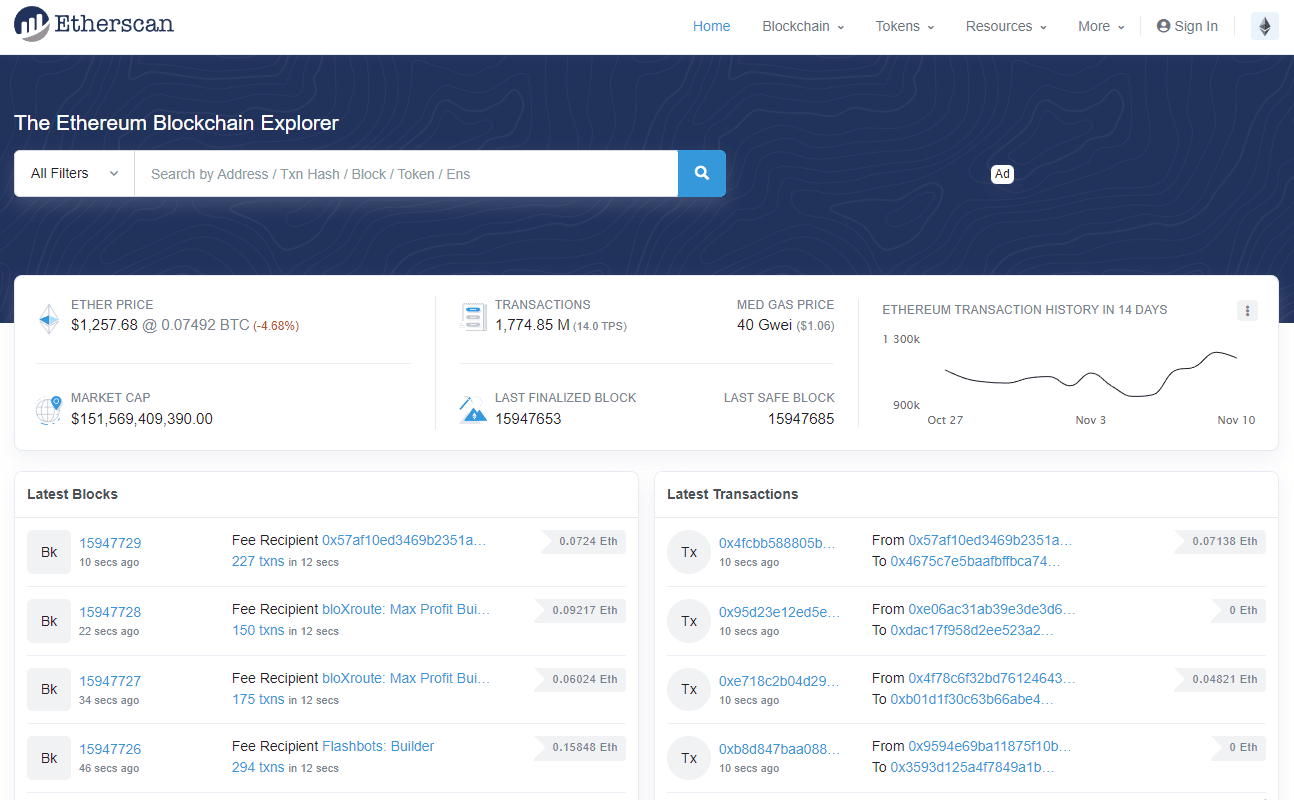This screenshot has width=1294, height=800.
Task: Go to the Home nav item
Action: click(x=712, y=26)
